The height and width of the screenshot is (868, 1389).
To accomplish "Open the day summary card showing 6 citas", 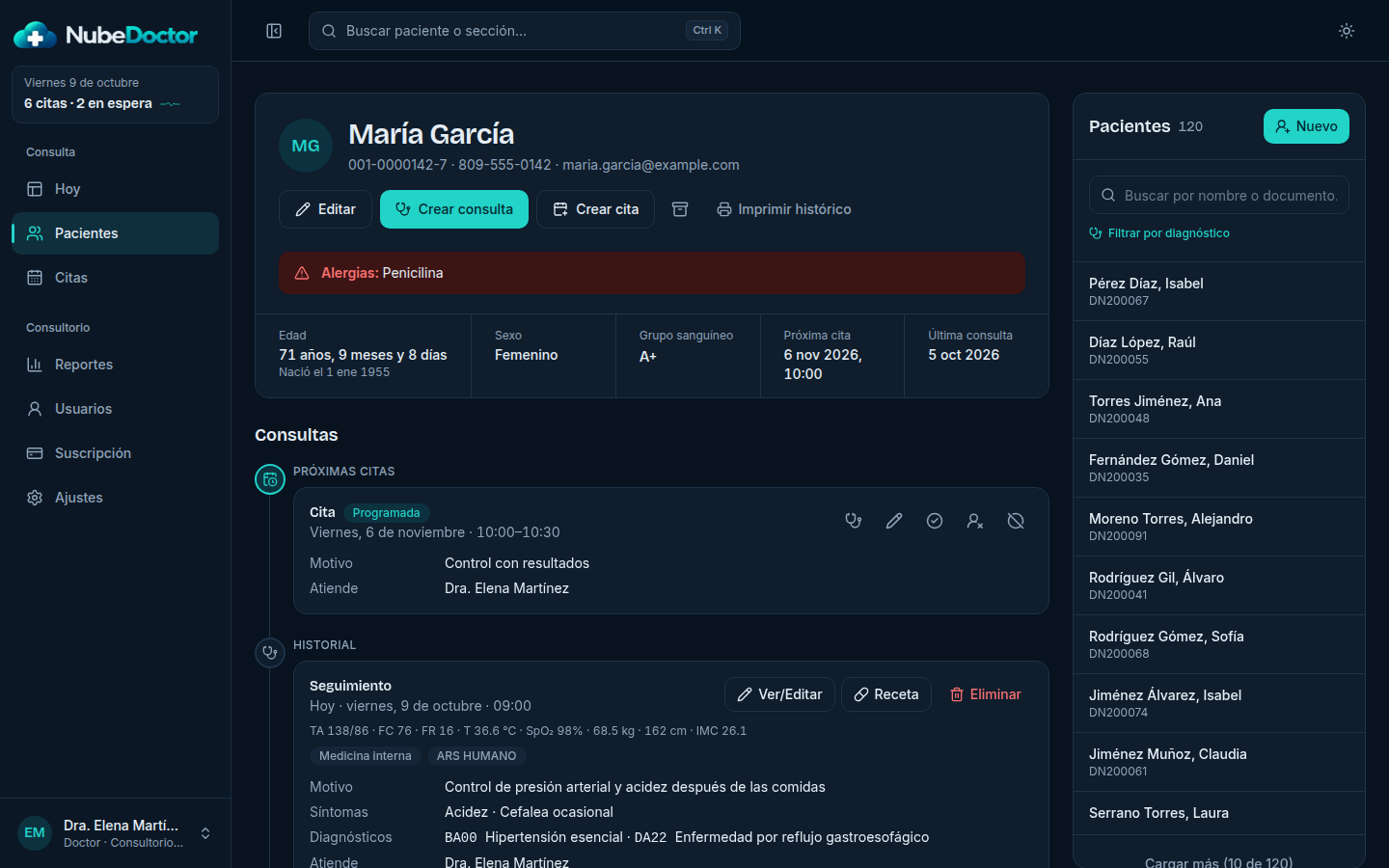I will [115, 95].
